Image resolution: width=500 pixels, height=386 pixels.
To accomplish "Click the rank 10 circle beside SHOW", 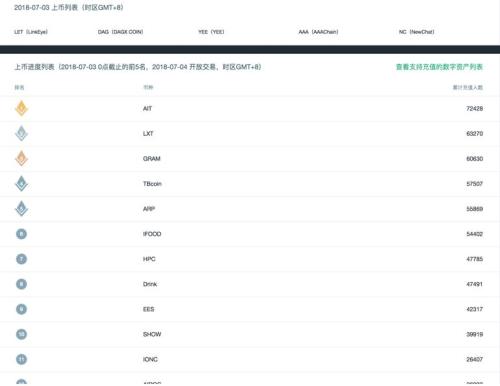I will pyautogui.click(x=21, y=334).
